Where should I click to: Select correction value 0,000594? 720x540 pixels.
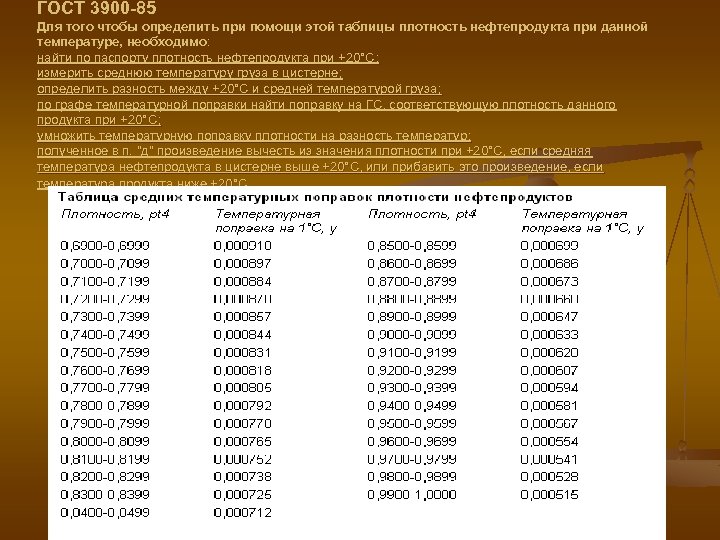pos(549,388)
